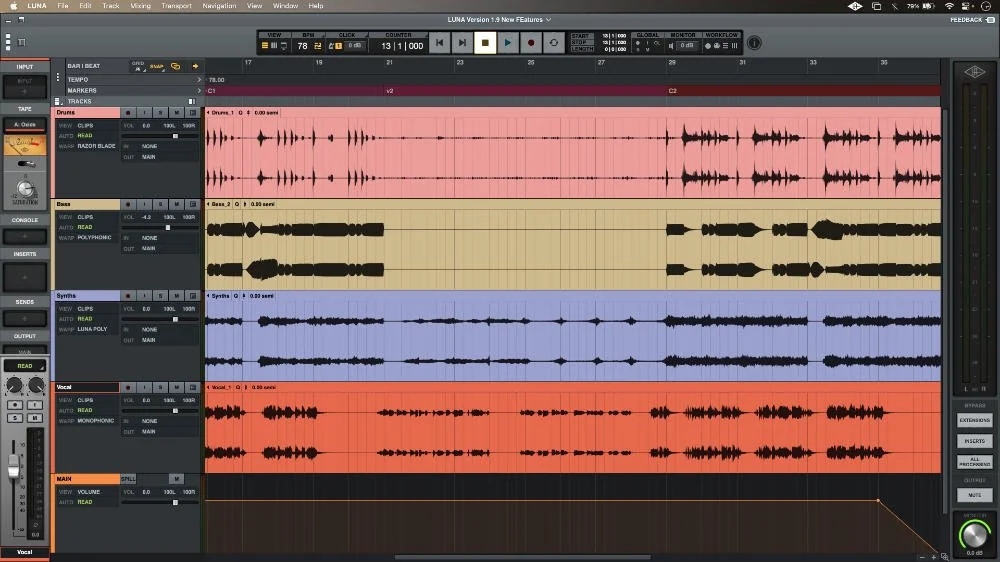Toggle the Loop cycle button
1000x562 pixels.
pyautogui.click(x=554, y=43)
